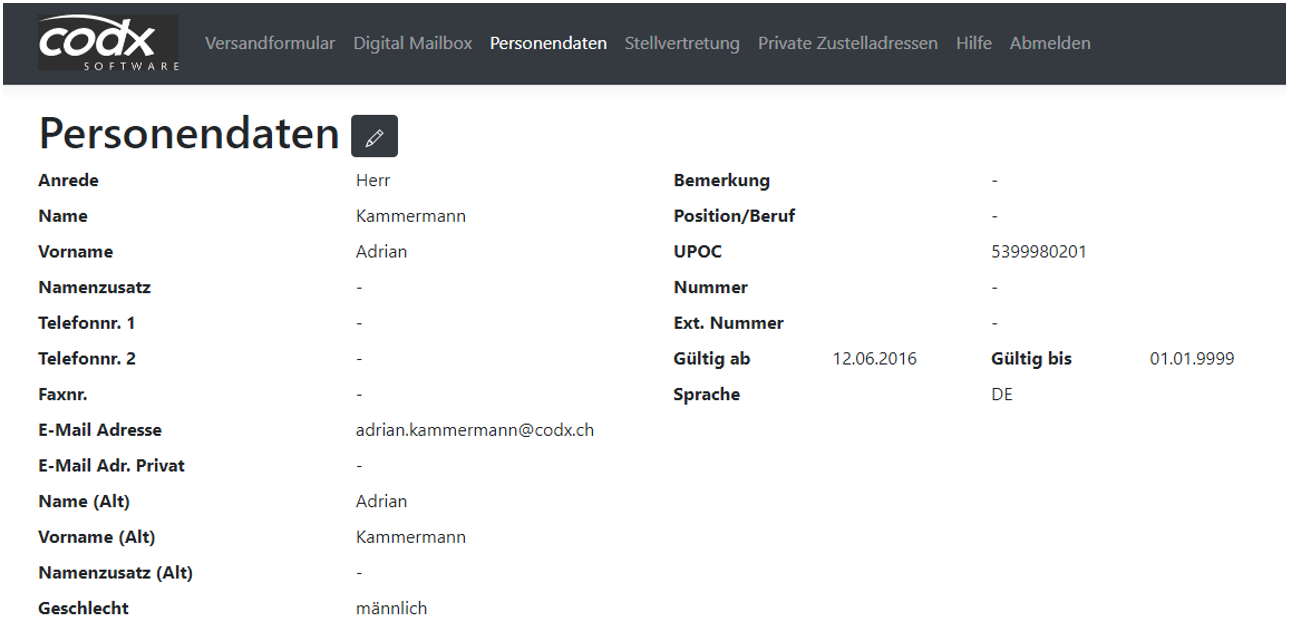Open the Versandformular page
The image size is (1294, 627).
[x=270, y=43]
